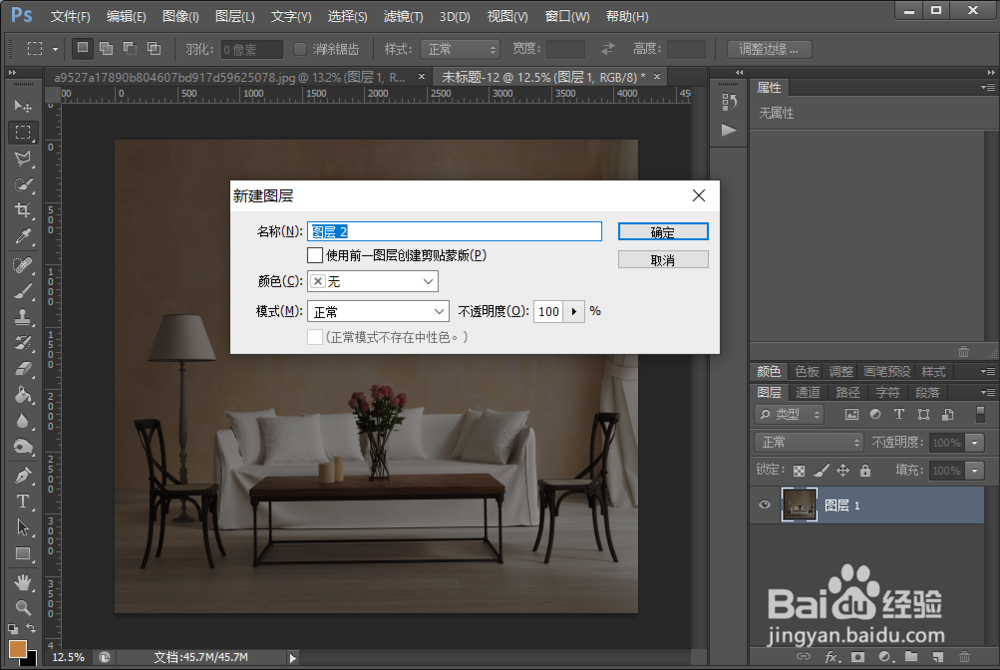
Task: Select the Paint Bucket tool
Action: [x=23, y=395]
